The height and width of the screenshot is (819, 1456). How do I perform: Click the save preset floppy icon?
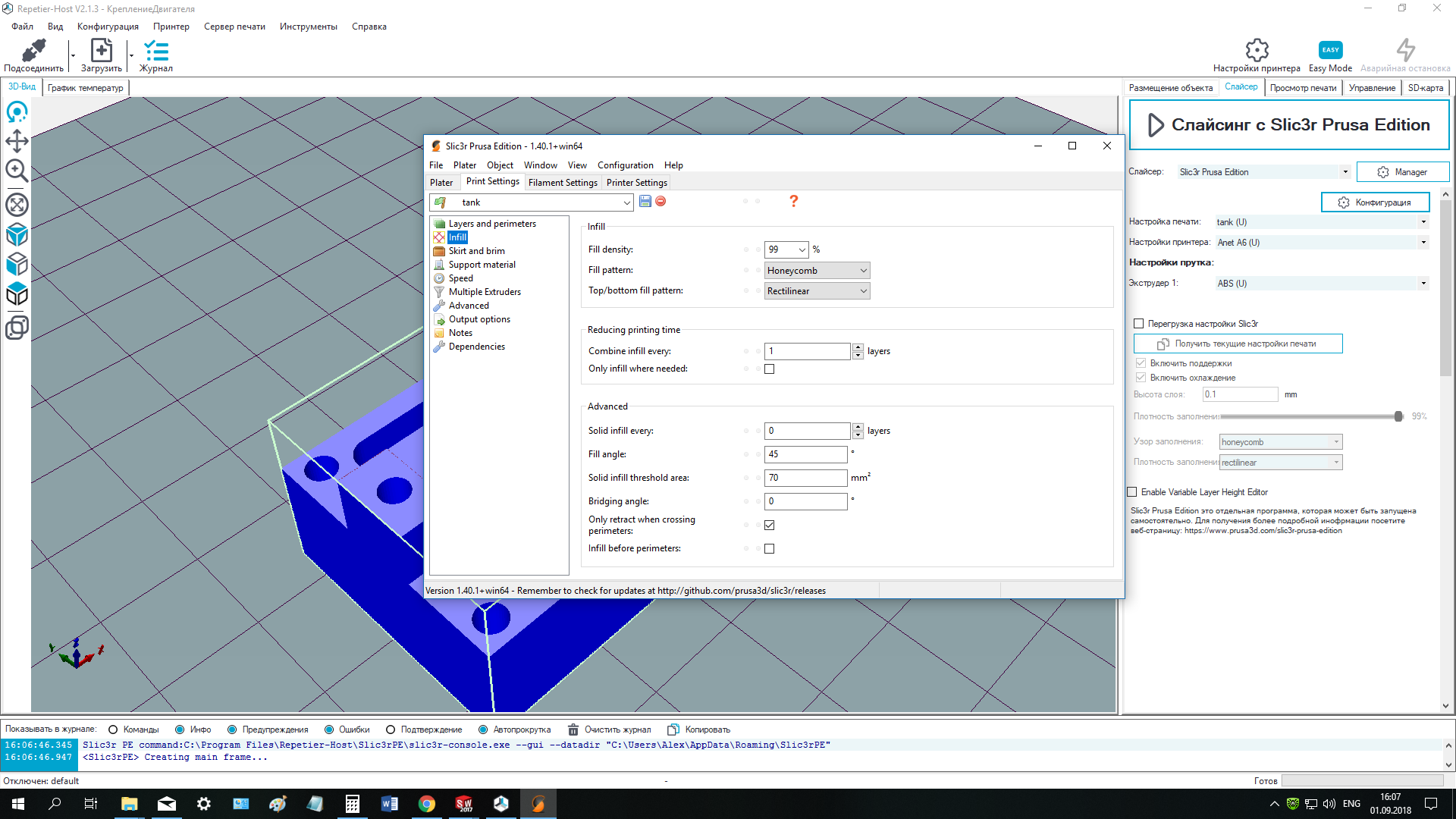[x=645, y=201]
